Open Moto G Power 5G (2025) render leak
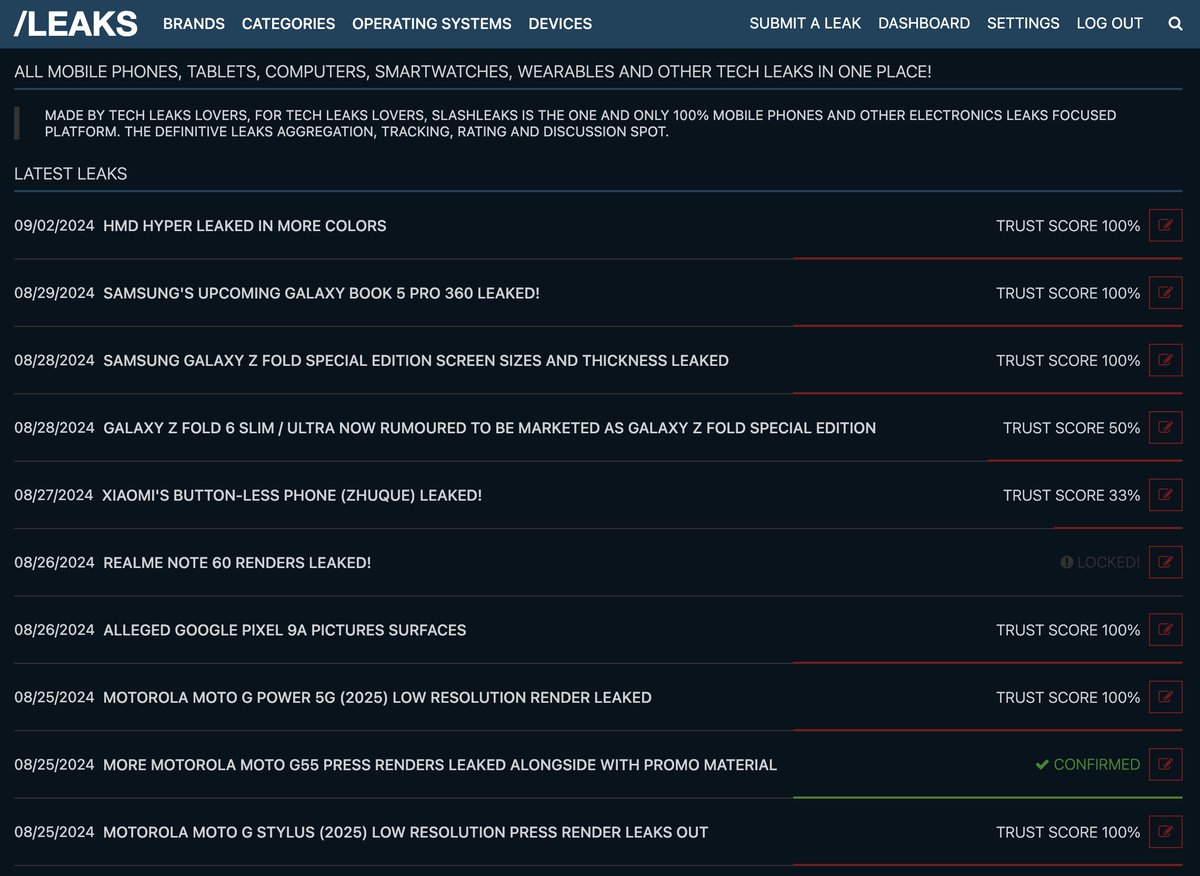Viewport: 1200px width, 876px height. point(377,697)
